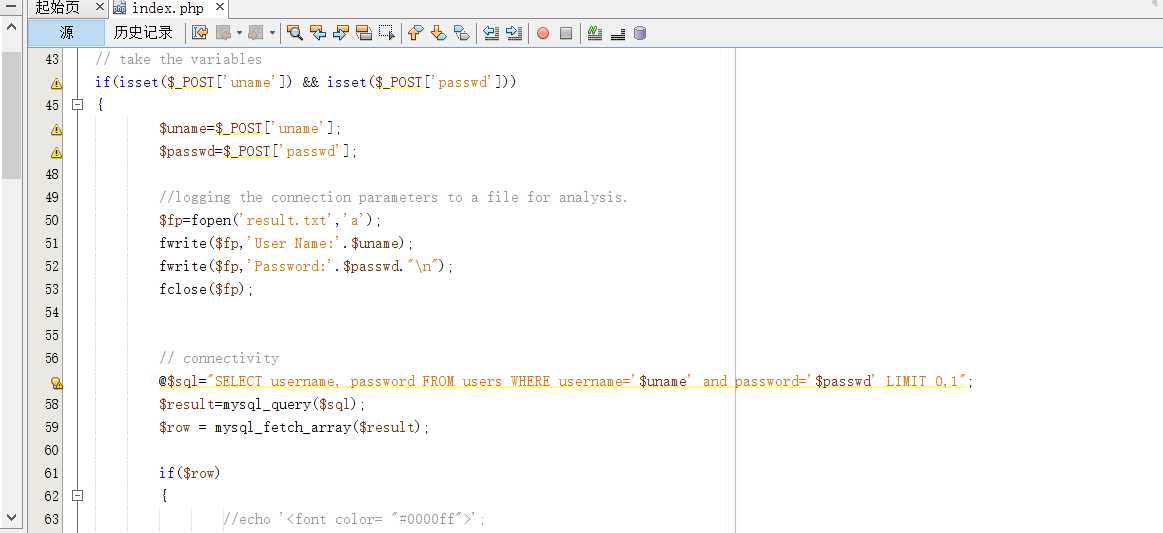This screenshot has width=1163, height=533.
Task: Collapse code fold at line 62
Action: coord(76,495)
